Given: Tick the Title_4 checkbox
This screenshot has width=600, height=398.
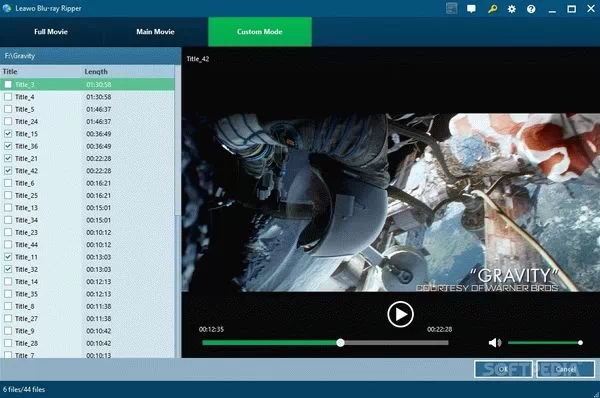Looking at the screenshot, I should [x=8, y=97].
